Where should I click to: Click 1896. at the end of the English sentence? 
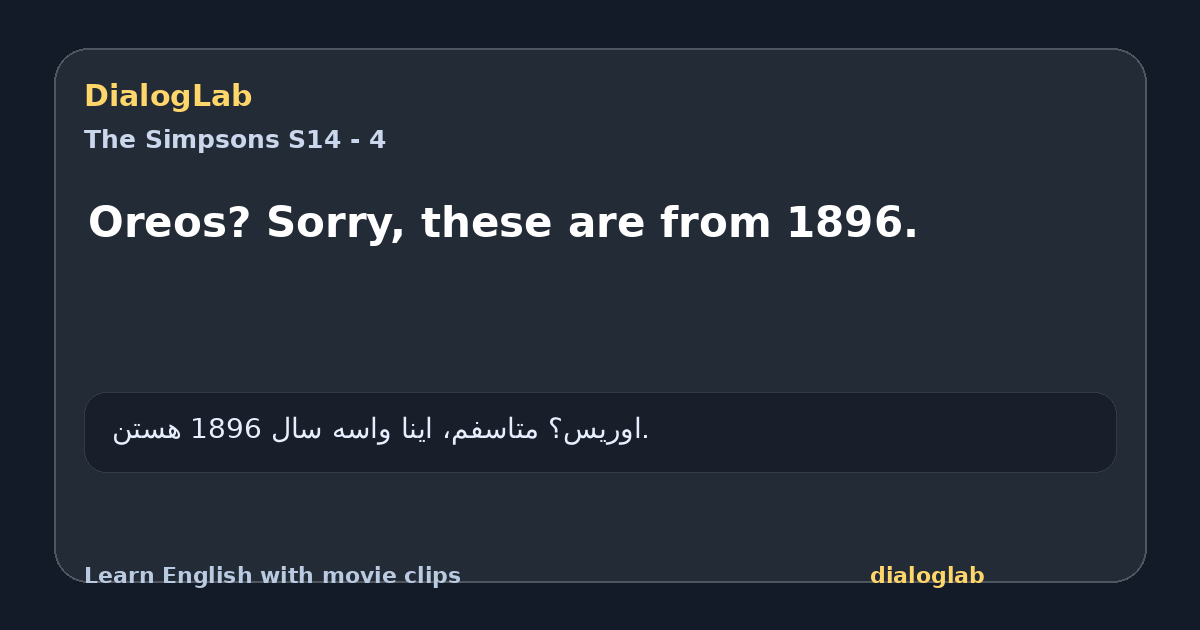click(852, 223)
